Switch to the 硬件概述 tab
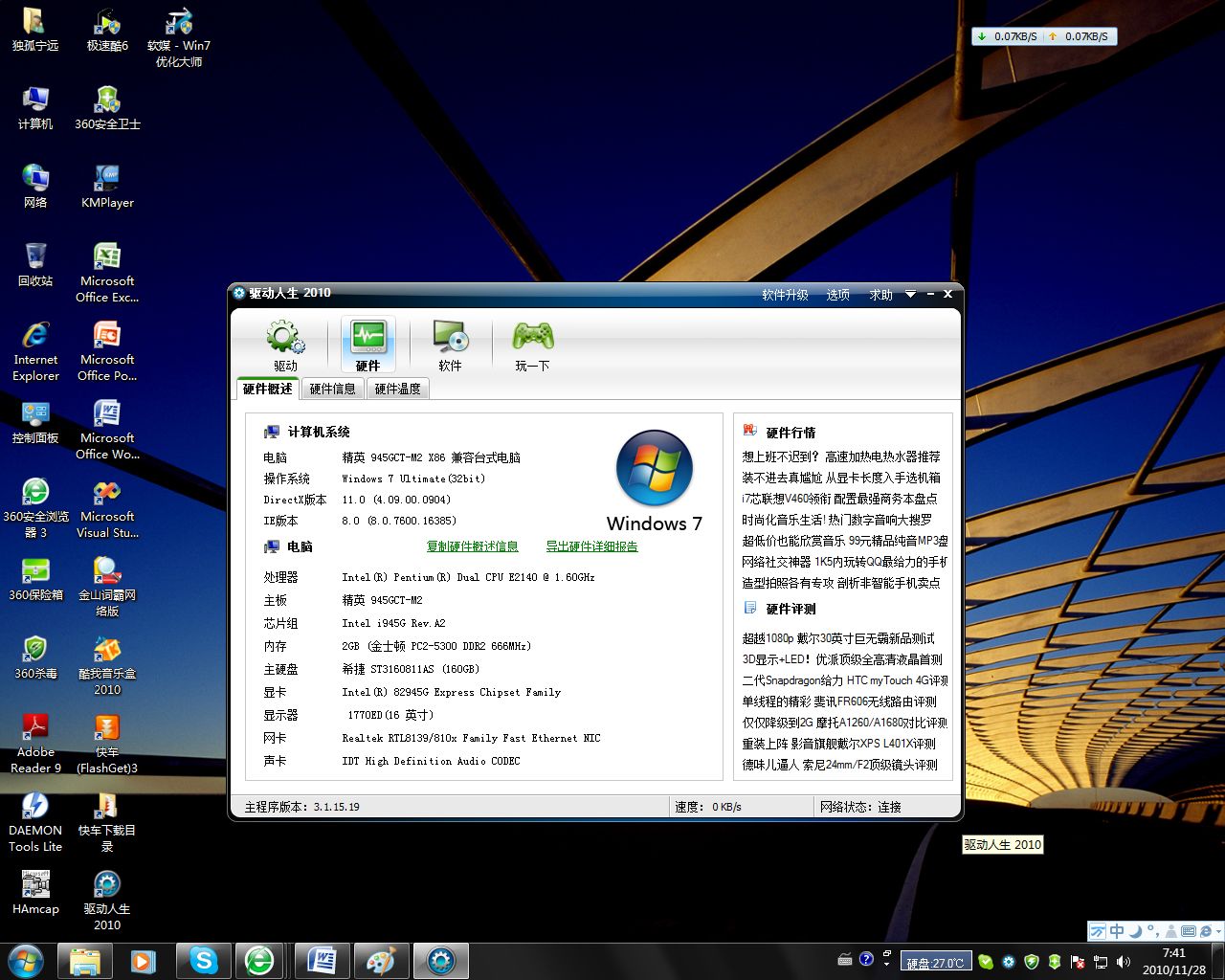 (x=268, y=389)
